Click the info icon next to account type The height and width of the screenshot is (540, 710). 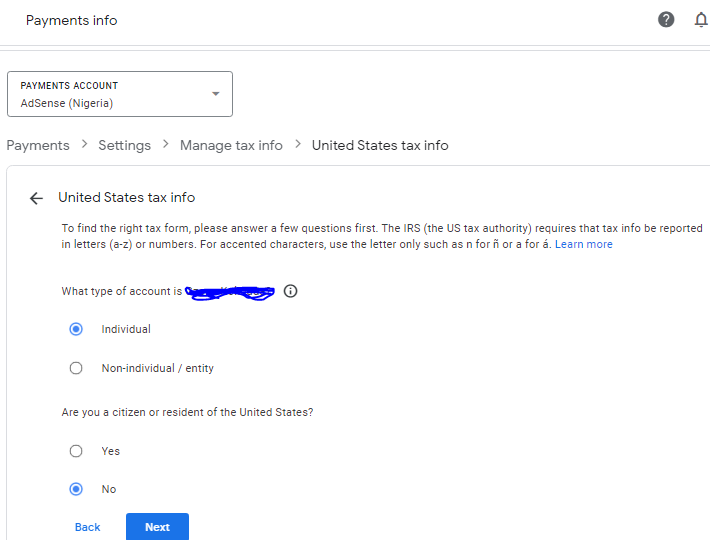(x=291, y=291)
